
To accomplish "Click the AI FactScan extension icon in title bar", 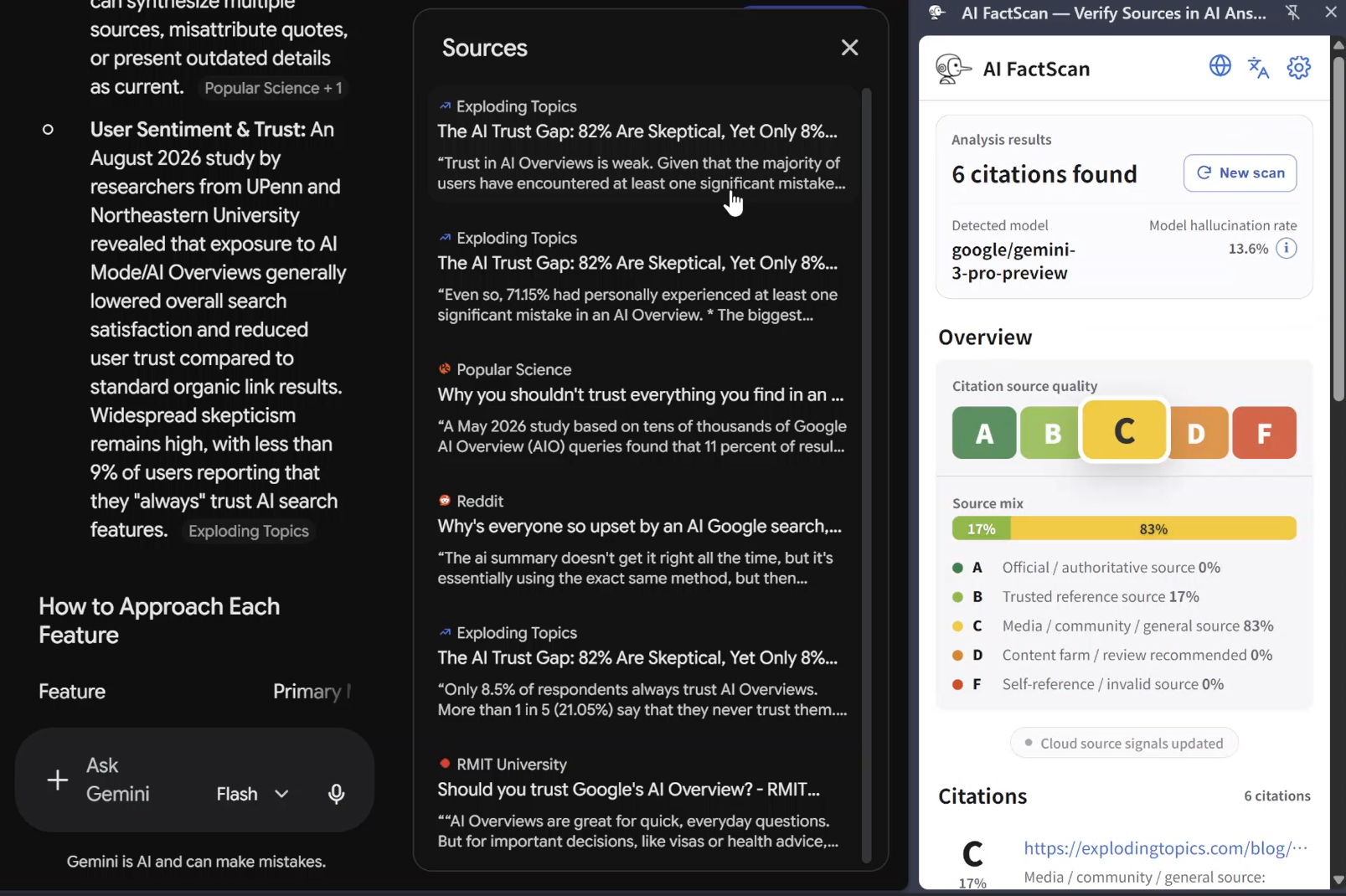I will point(938,13).
